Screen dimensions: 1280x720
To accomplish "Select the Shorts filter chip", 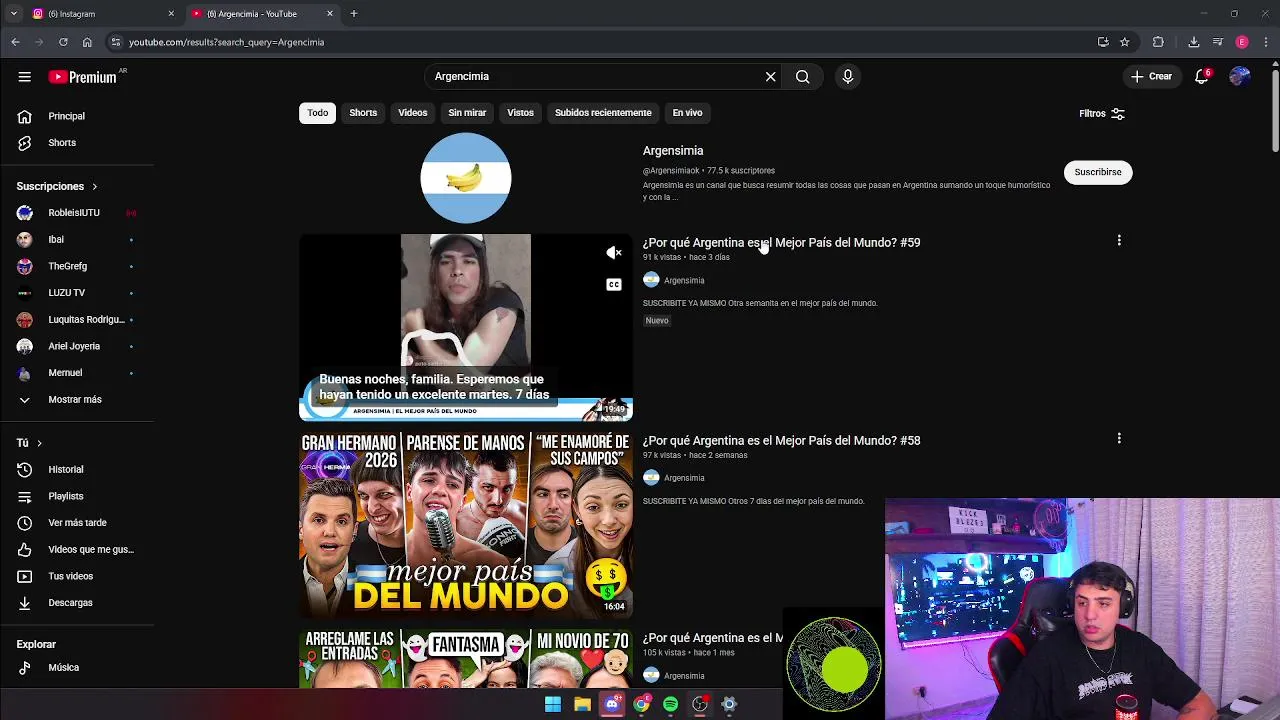I will click(363, 113).
